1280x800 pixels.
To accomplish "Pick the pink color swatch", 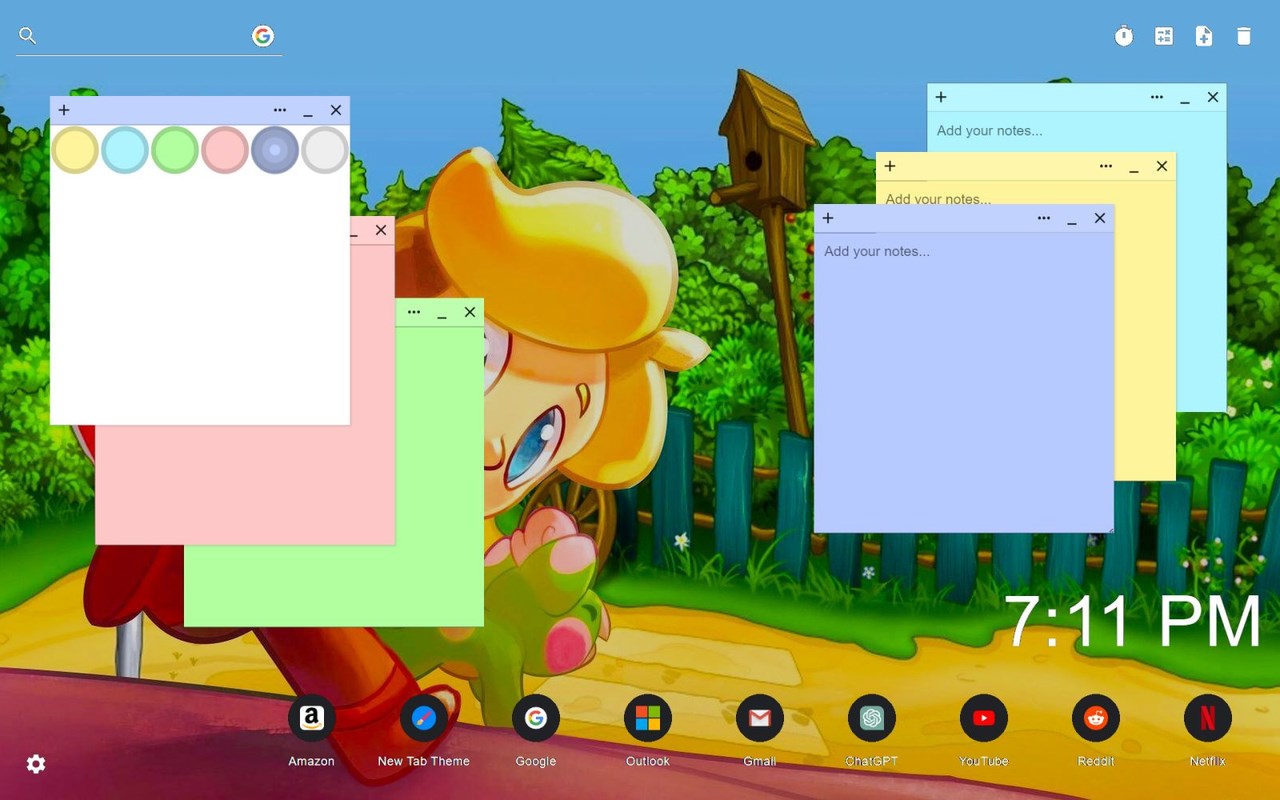I will point(225,150).
